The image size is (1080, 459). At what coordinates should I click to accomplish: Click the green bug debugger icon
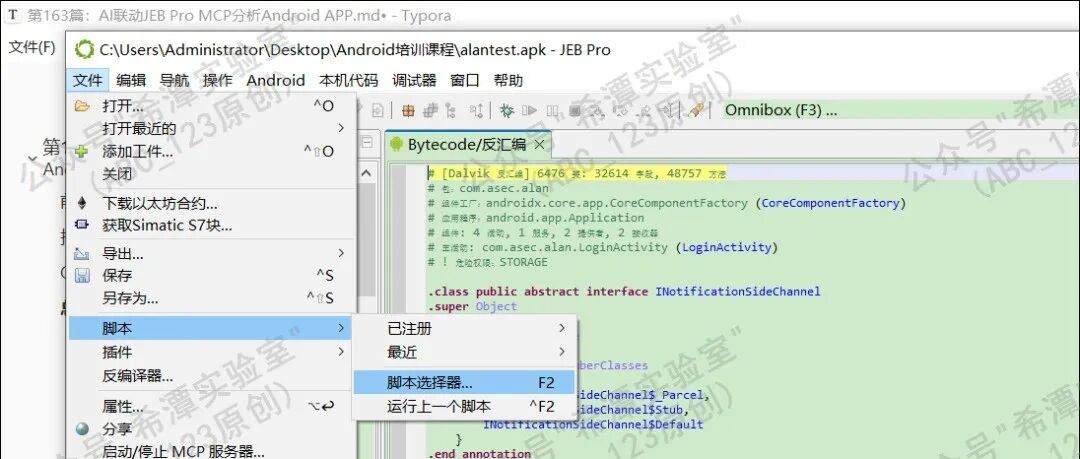coord(507,110)
